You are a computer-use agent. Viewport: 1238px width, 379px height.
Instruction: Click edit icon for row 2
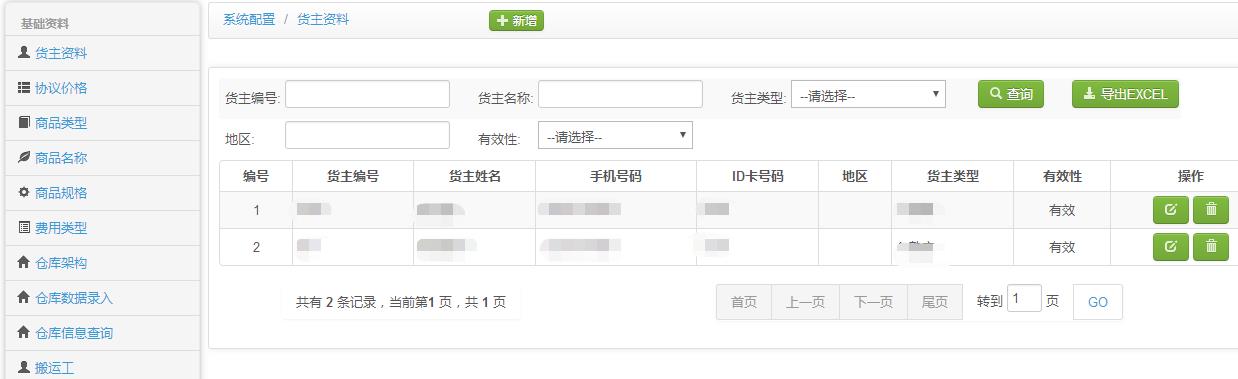[x=1170, y=247]
